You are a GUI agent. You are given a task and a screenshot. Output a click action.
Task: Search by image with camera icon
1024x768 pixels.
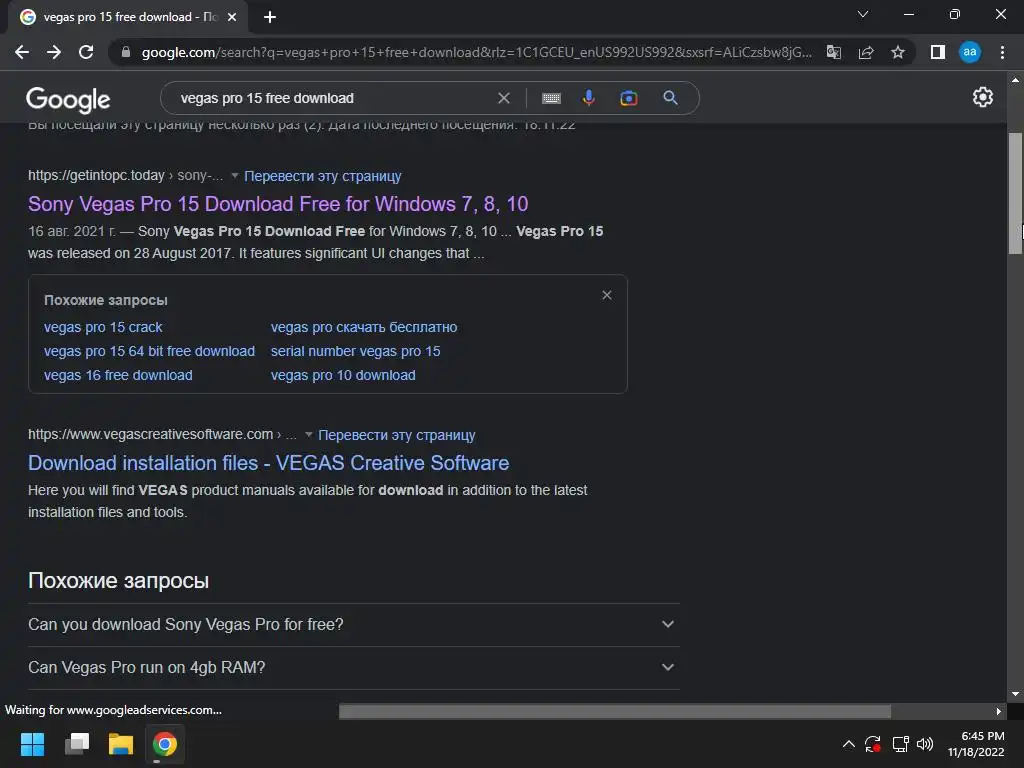(628, 98)
